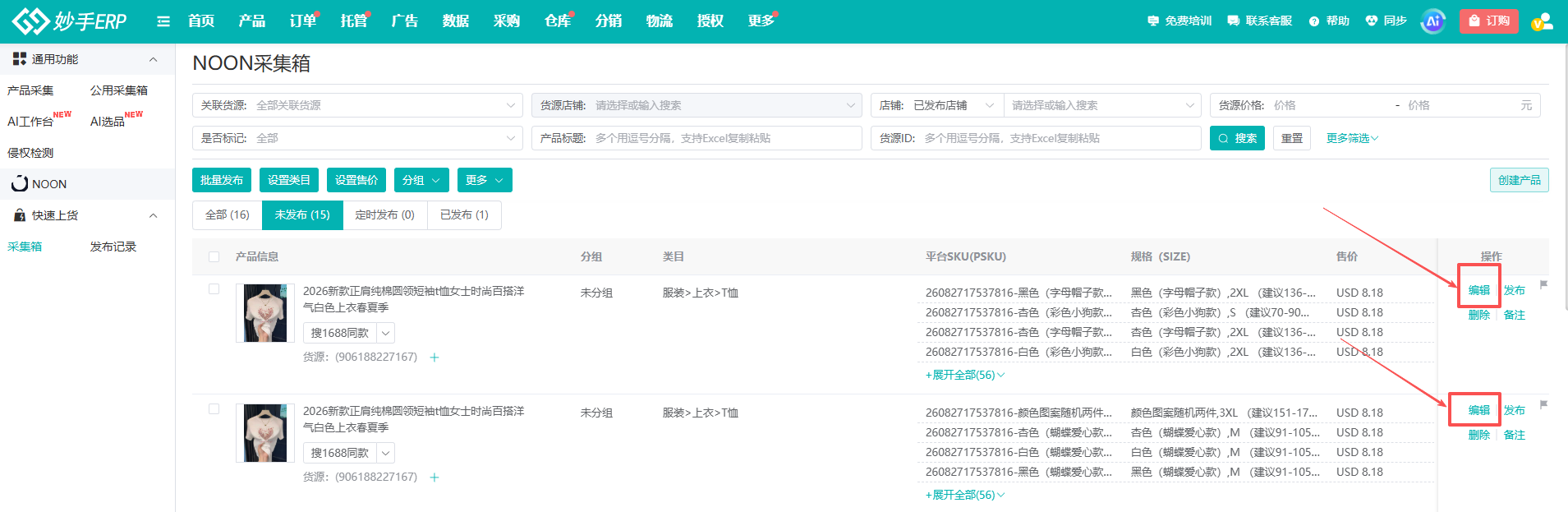Viewport: 1568px width, 512px height.
Task: Open 侵权检测 in the sidebar
Action: 30,153
